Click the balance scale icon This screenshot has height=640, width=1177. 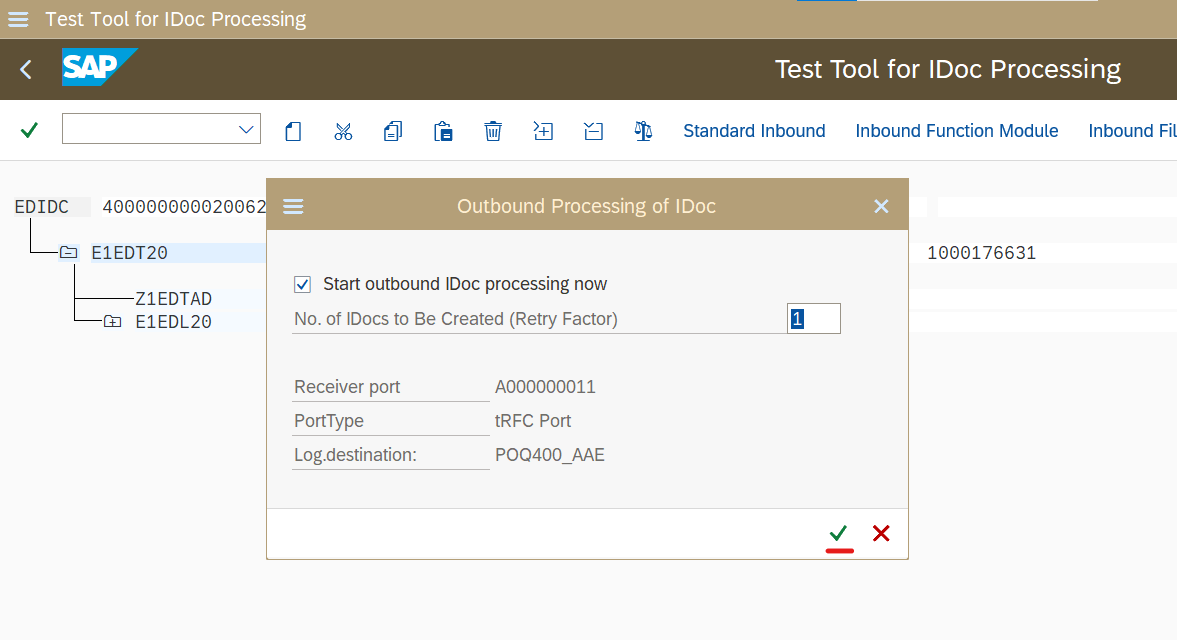tap(643, 131)
